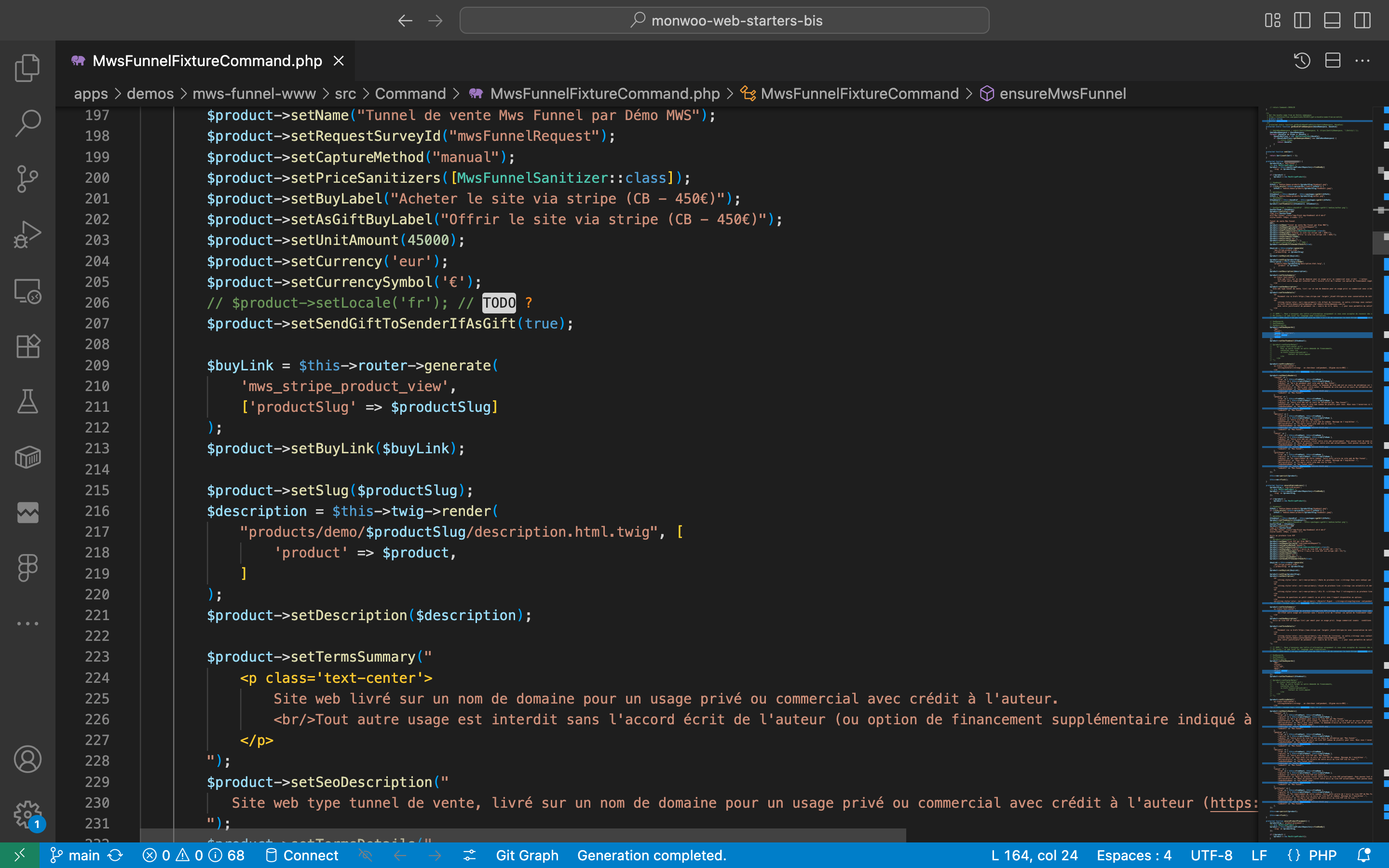
Task: Open the Manage gear settings menu
Action: click(x=27, y=814)
